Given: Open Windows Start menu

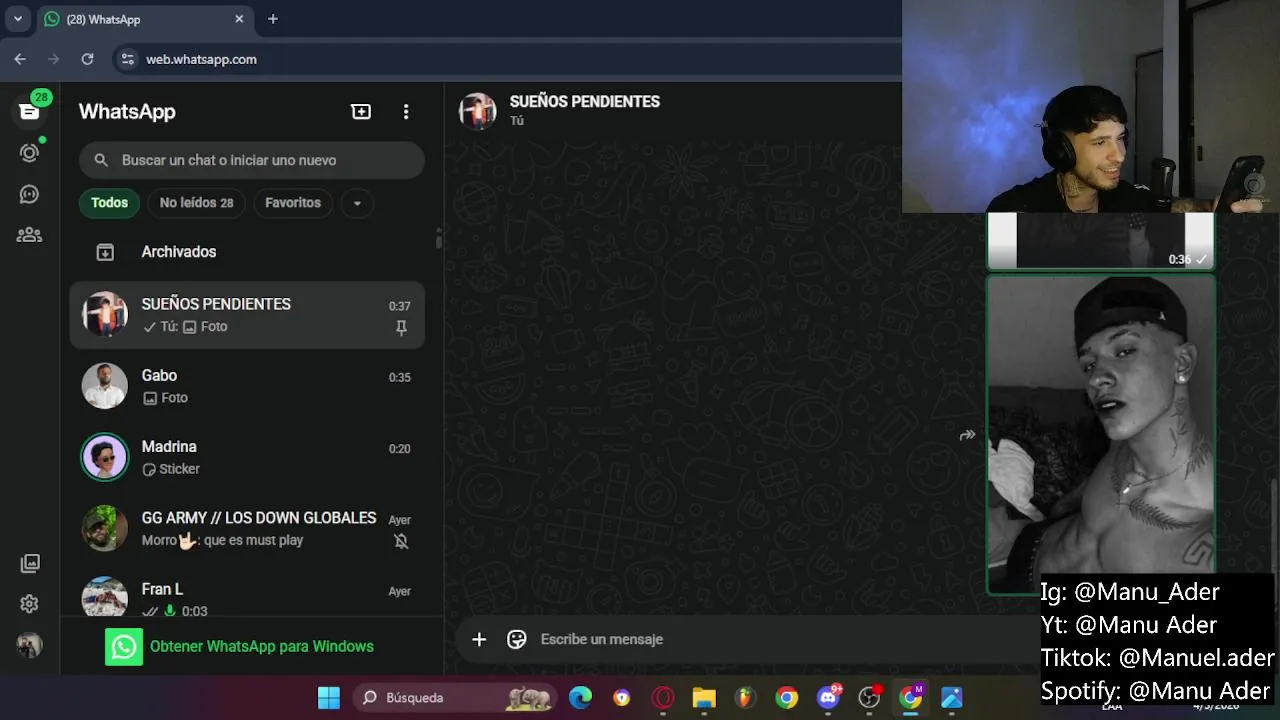Looking at the screenshot, I should tap(328, 698).
